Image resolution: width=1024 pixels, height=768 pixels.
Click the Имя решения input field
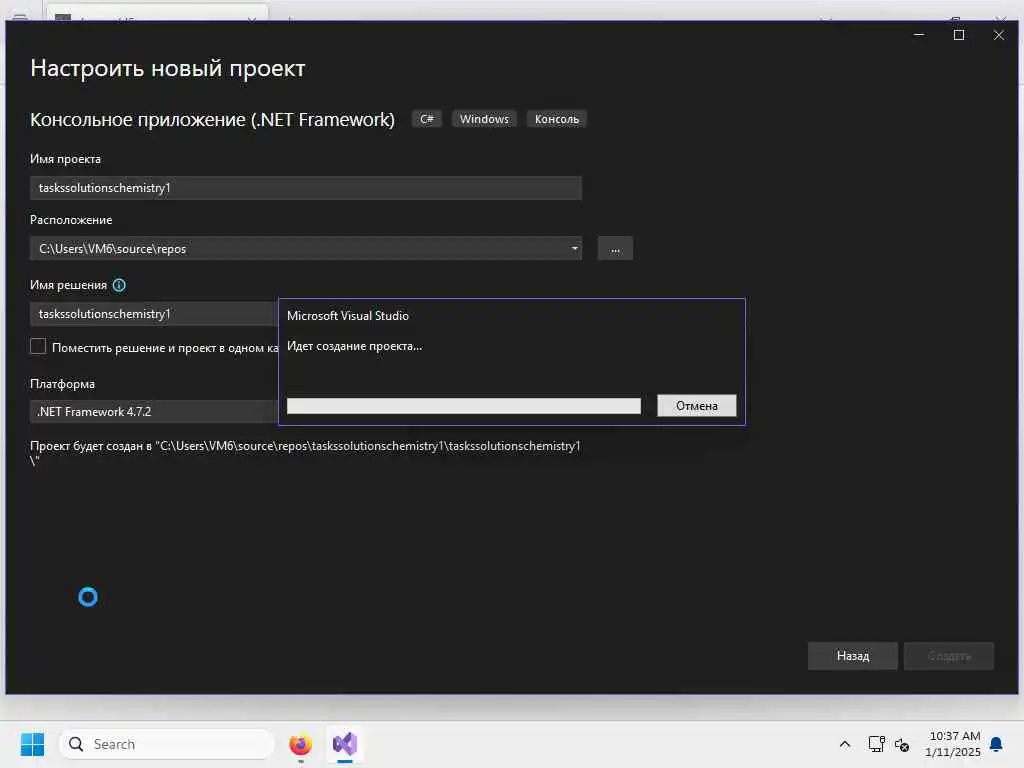coord(154,314)
